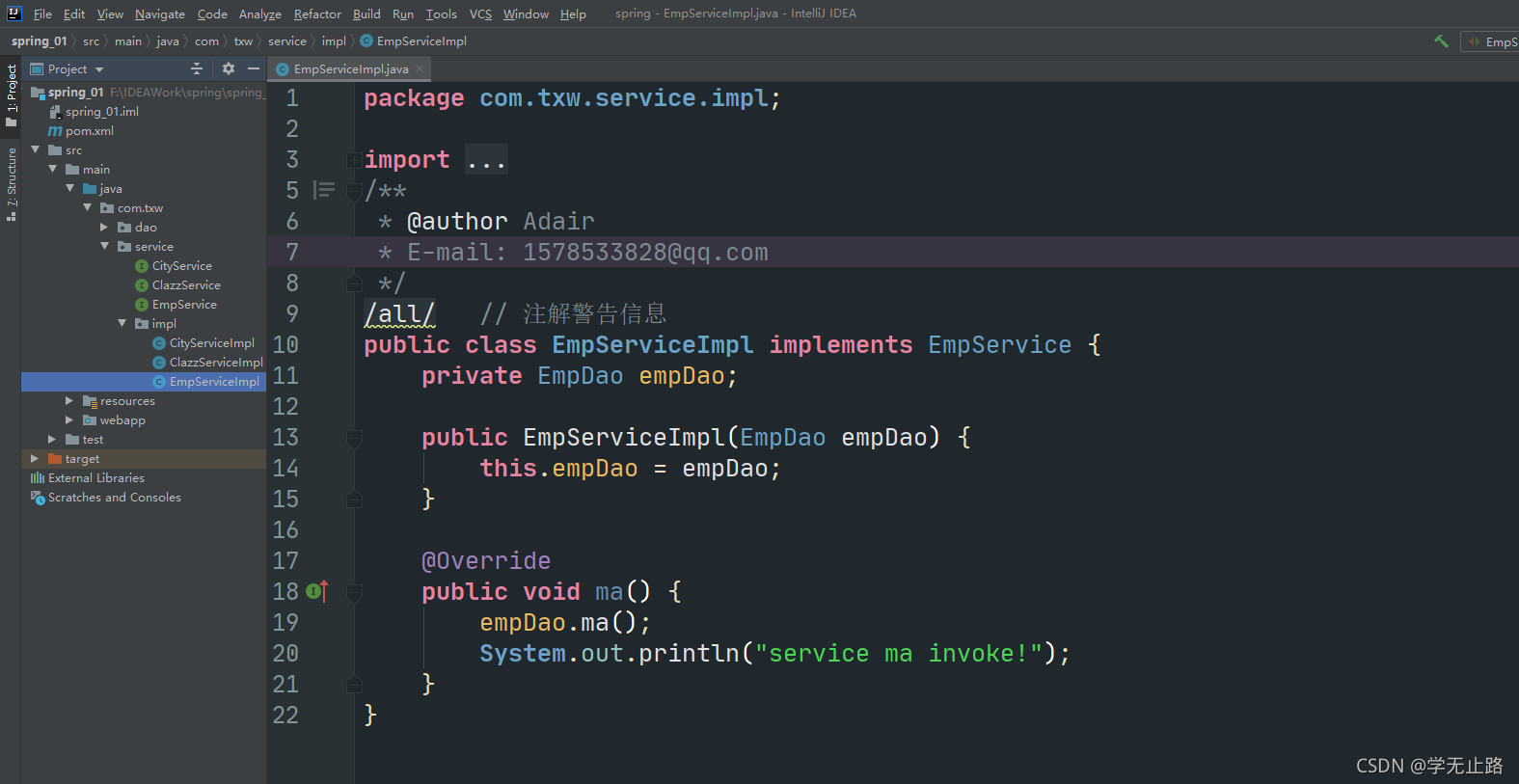This screenshot has height=784, width=1519.
Task: Open the 1: Project side tab
Action: [11, 95]
